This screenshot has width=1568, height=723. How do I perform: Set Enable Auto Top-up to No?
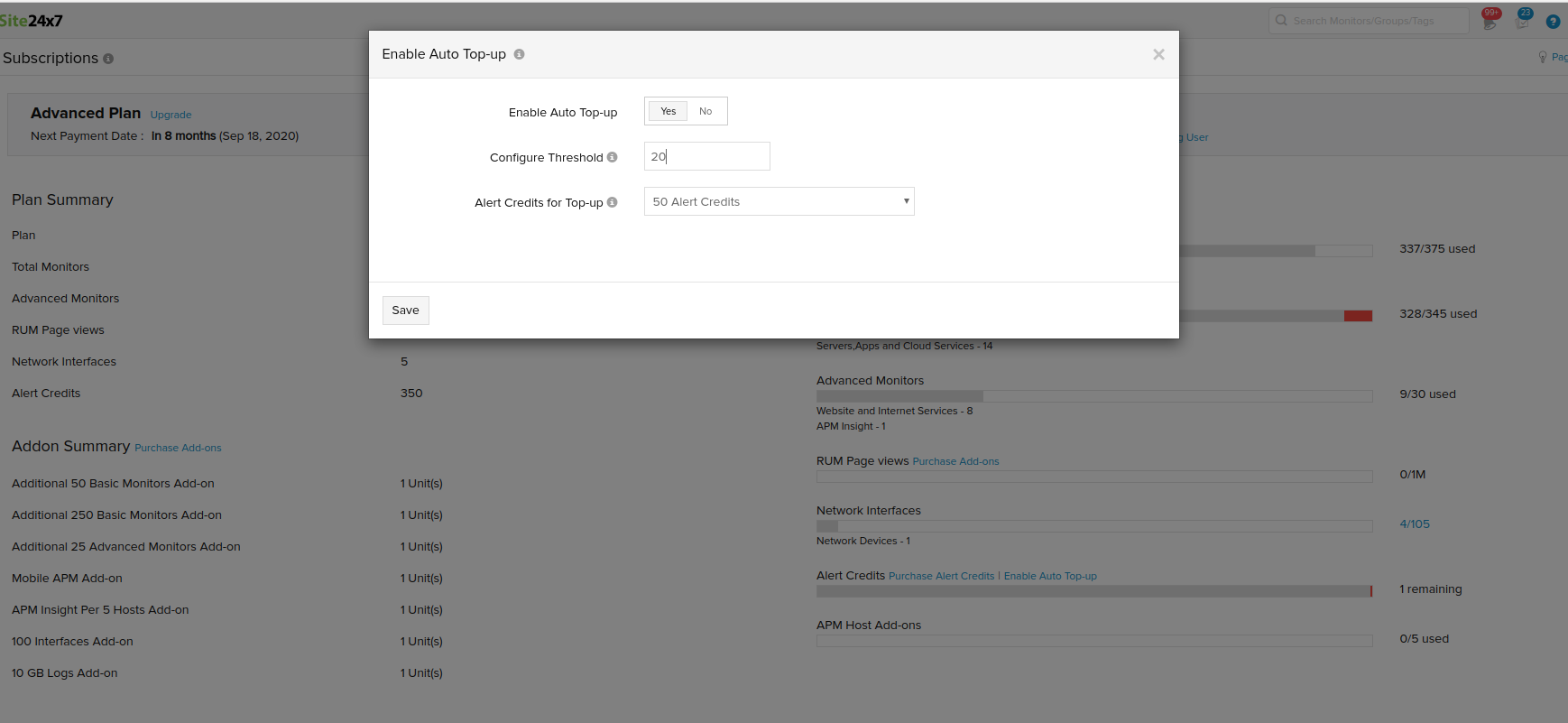point(706,111)
